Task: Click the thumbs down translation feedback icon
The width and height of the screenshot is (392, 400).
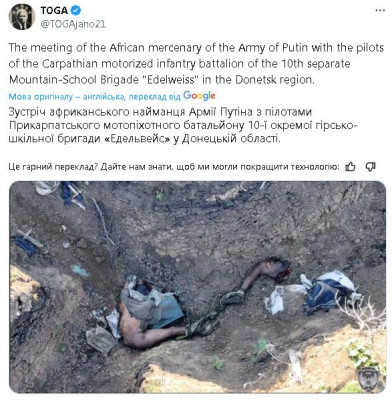Action: [370, 166]
